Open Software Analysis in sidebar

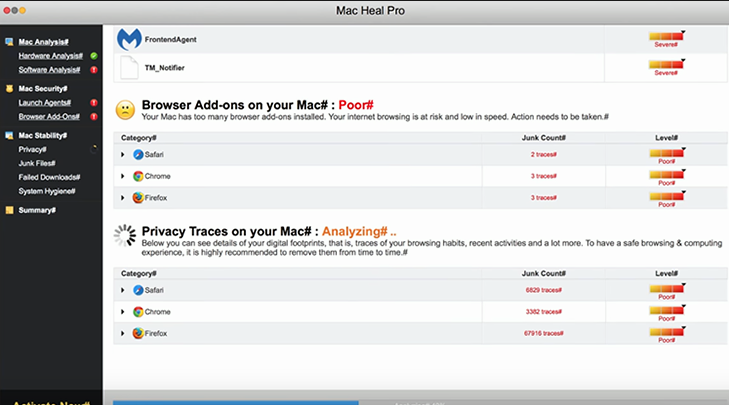tap(50, 70)
